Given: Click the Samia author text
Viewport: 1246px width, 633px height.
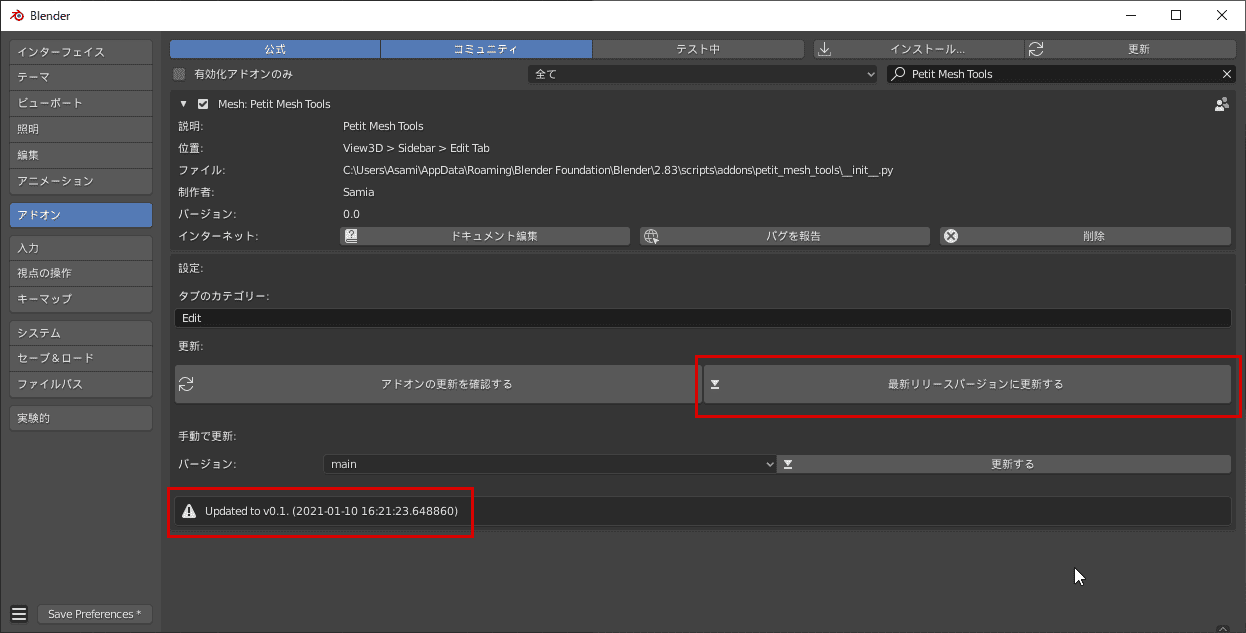Looking at the screenshot, I should point(358,192).
